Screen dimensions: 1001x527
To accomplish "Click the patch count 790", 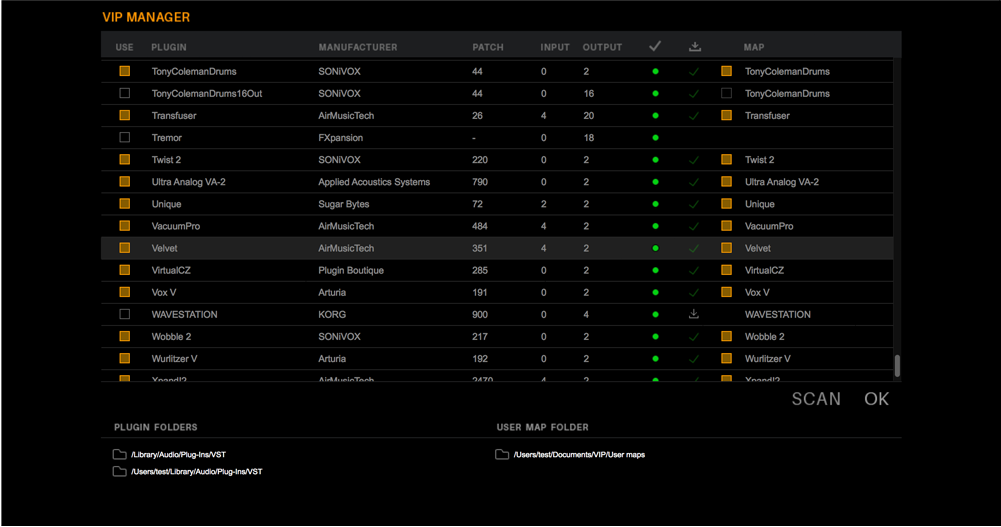I will pos(480,182).
